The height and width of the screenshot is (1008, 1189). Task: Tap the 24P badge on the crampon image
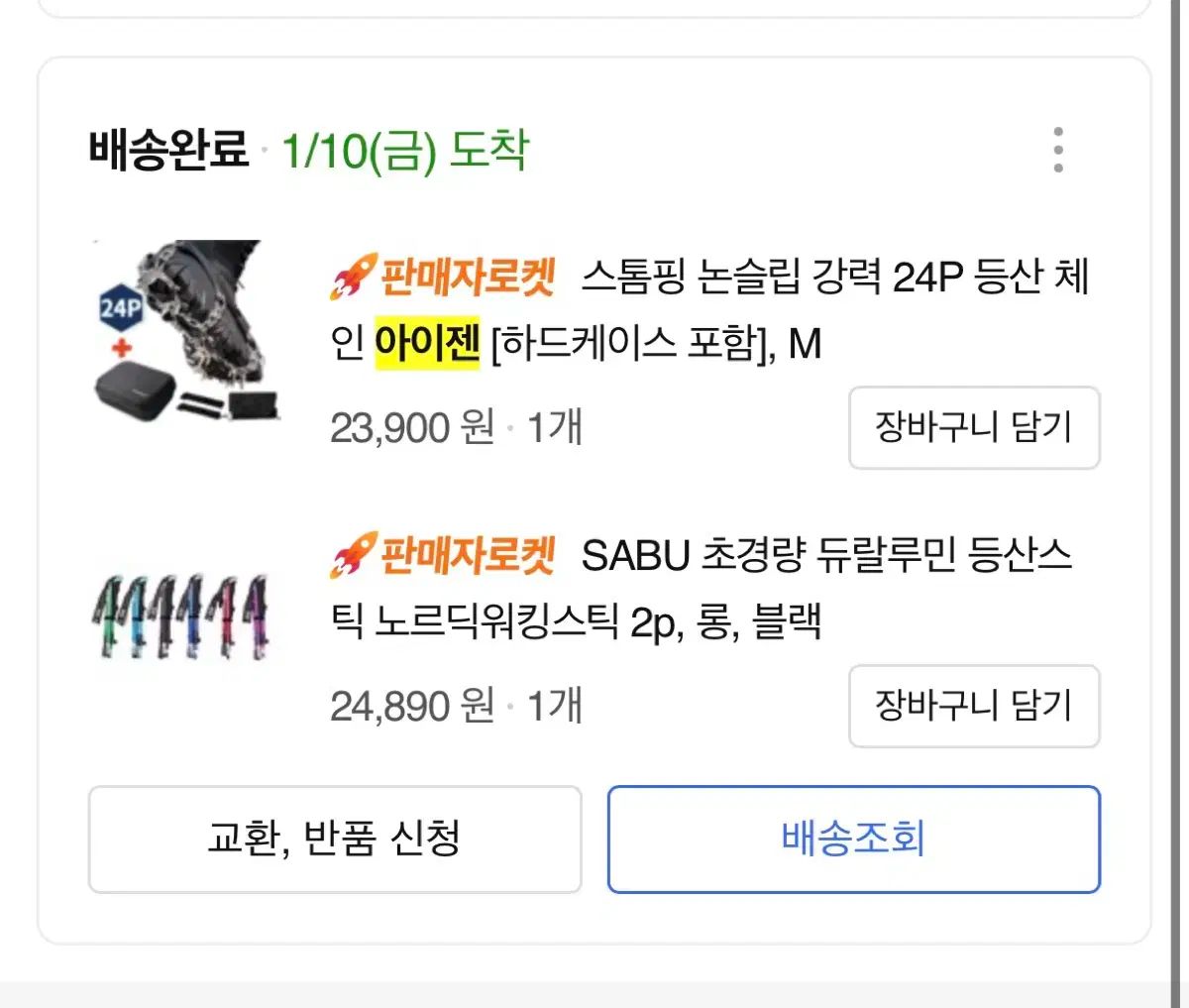120,308
